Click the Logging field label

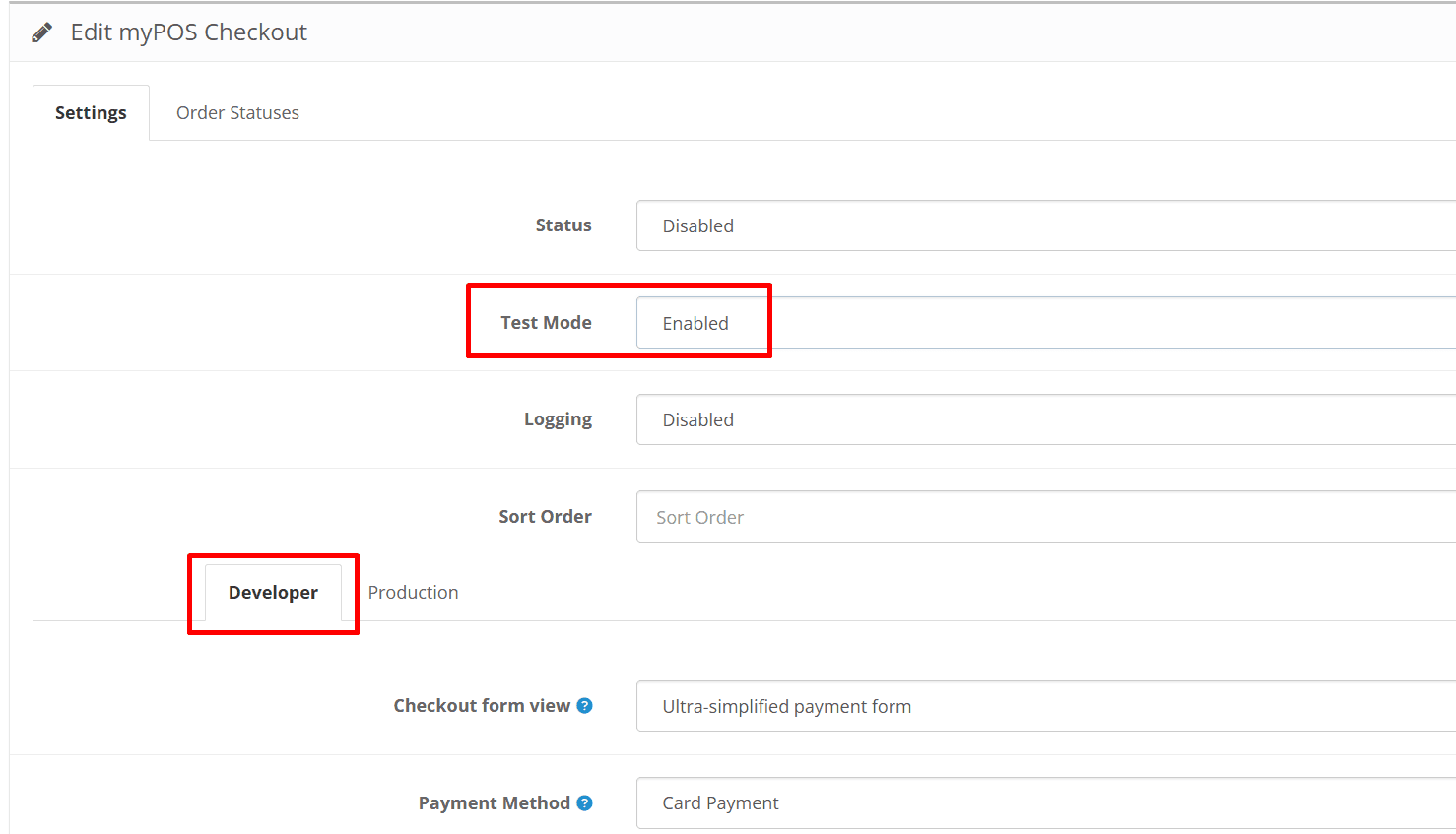(x=558, y=419)
